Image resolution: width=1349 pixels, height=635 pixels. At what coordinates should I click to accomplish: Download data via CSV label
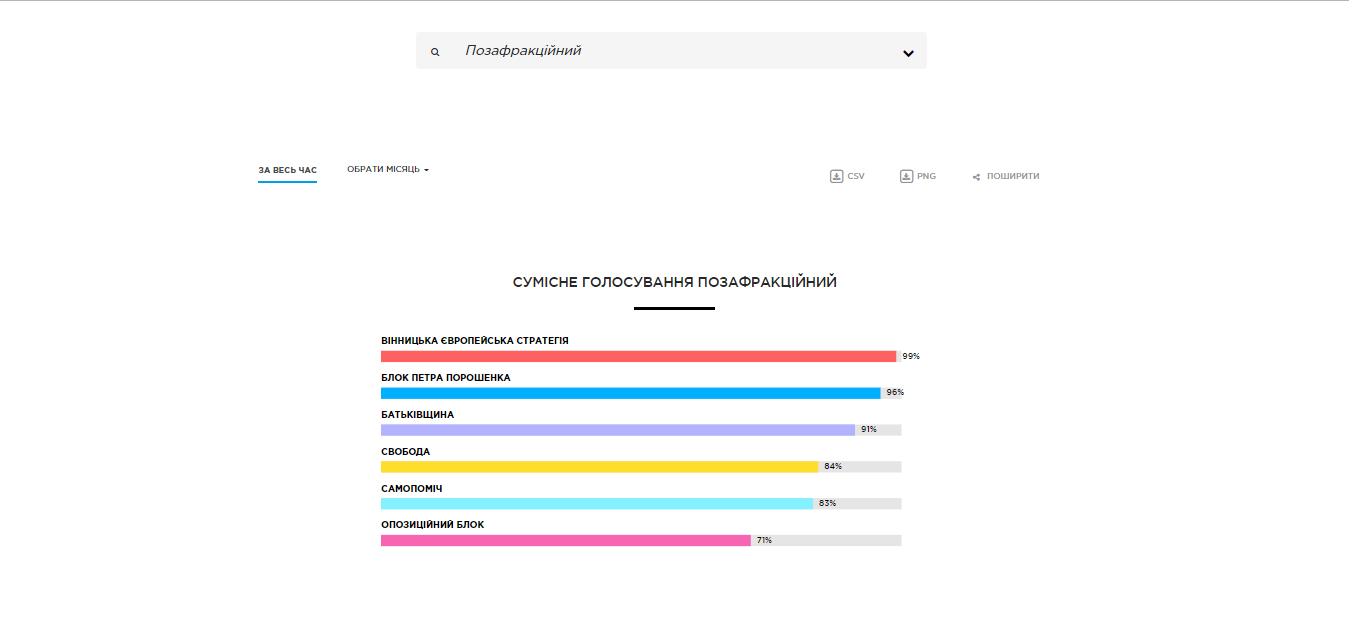[856, 176]
